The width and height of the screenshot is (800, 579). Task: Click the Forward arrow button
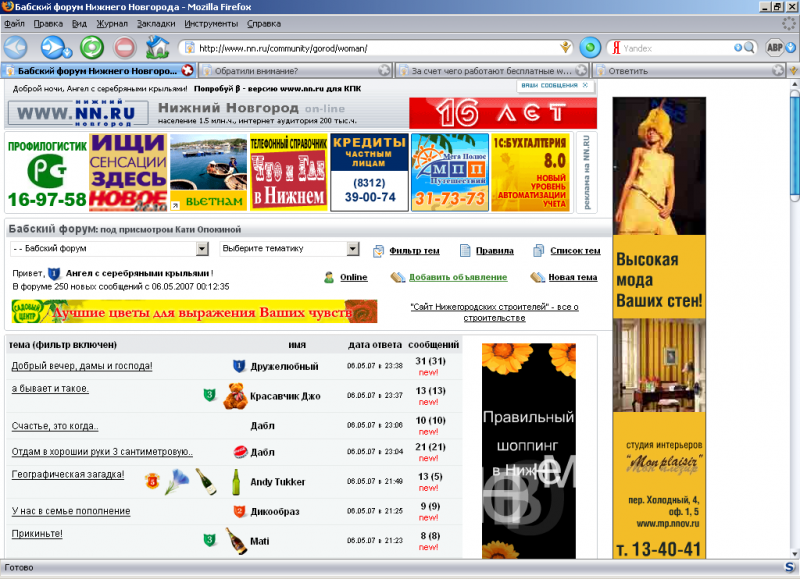click(x=52, y=48)
